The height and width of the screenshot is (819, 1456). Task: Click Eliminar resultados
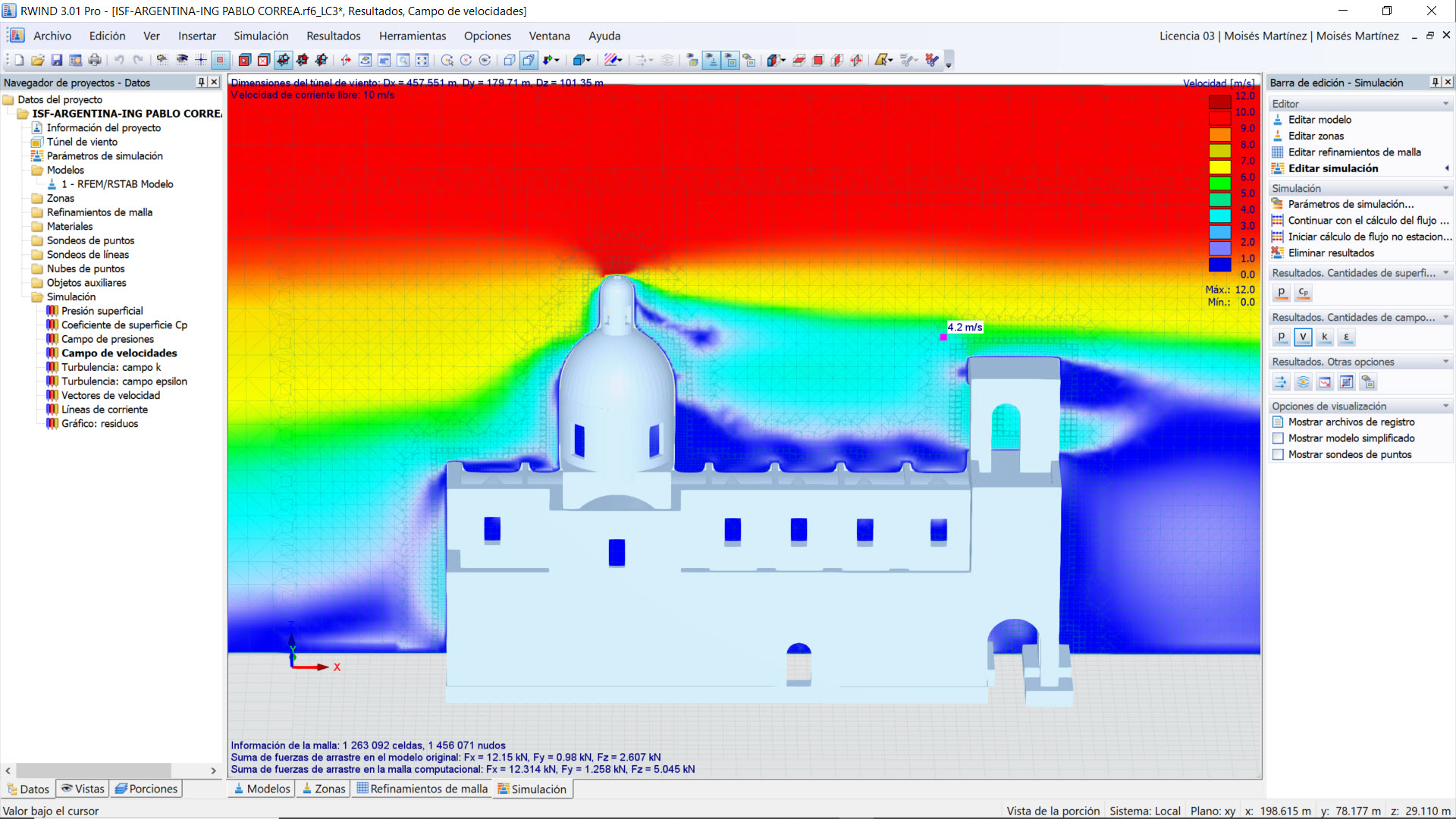1331,253
